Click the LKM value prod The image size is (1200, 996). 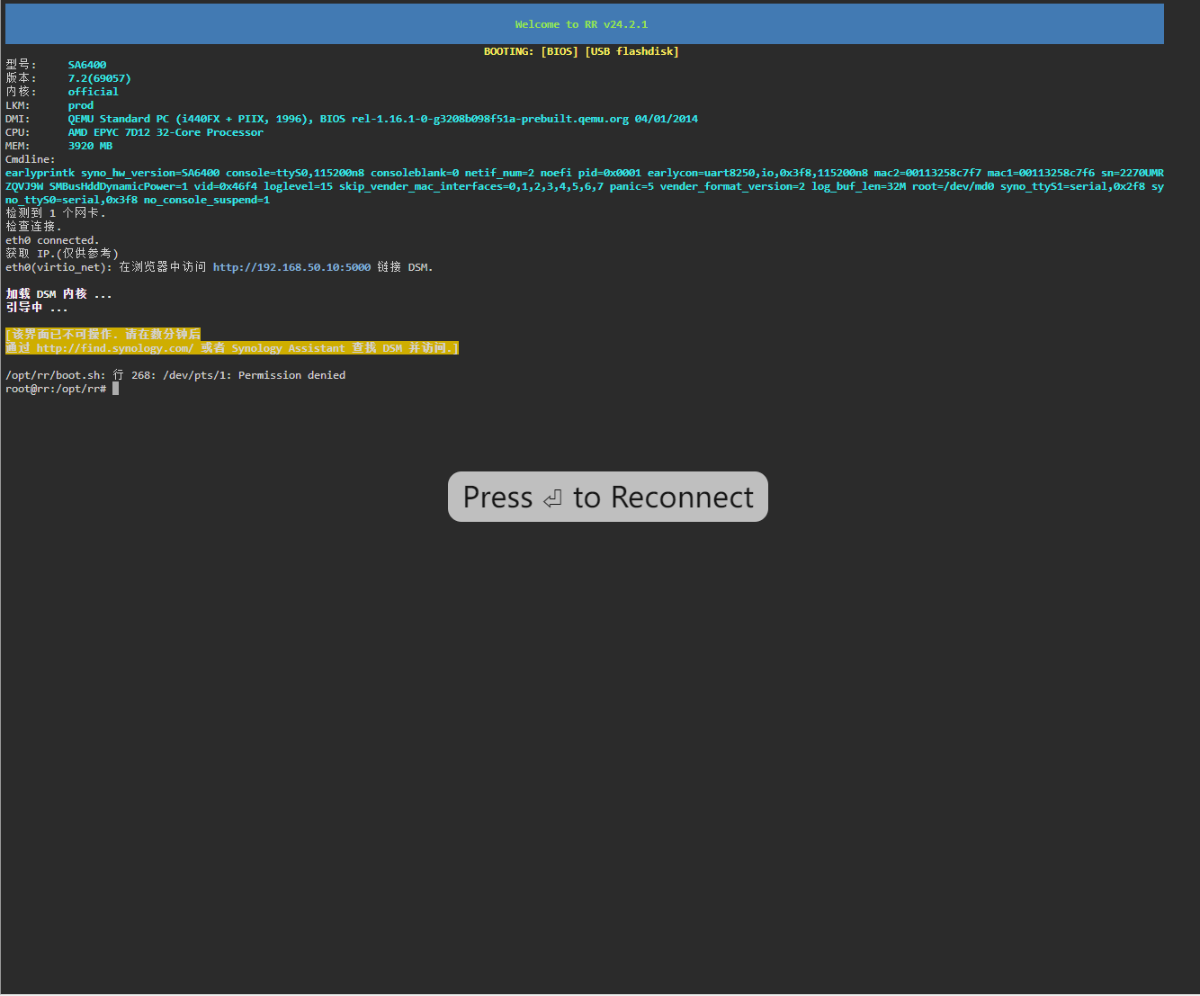[x=80, y=105]
